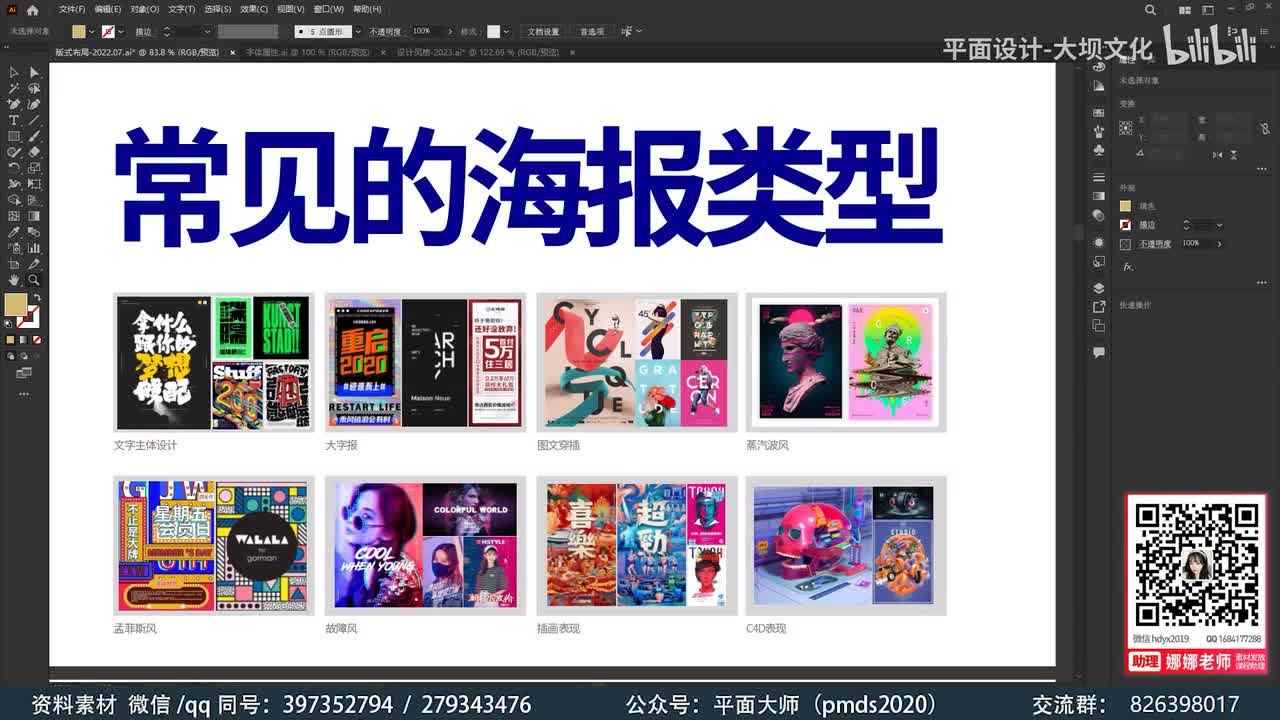Click the stroke swatch beside 描边 in Properties
1280x720 pixels.
coord(1125,225)
